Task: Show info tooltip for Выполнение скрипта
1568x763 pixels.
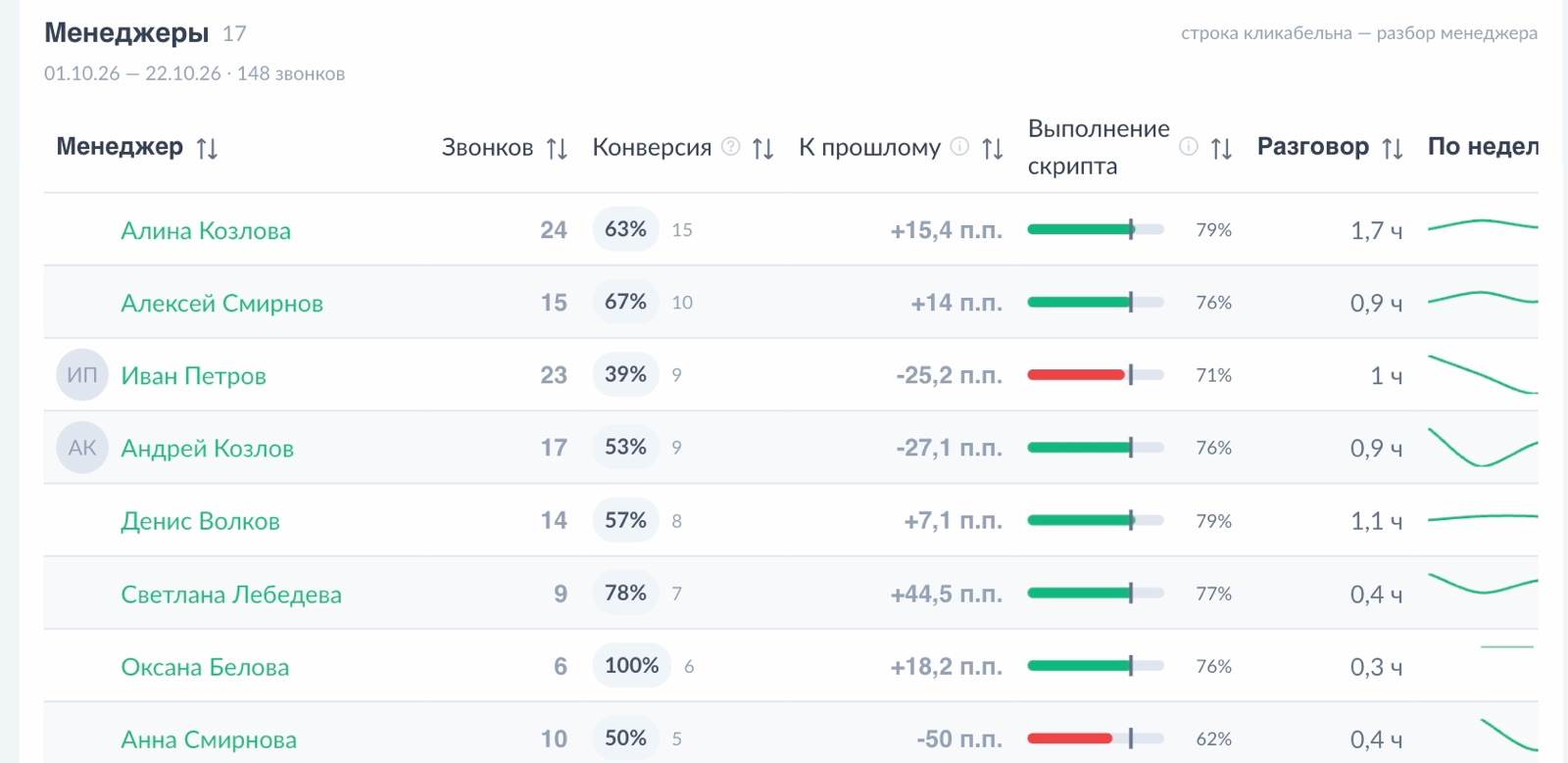Action: tap(1189, 146)
